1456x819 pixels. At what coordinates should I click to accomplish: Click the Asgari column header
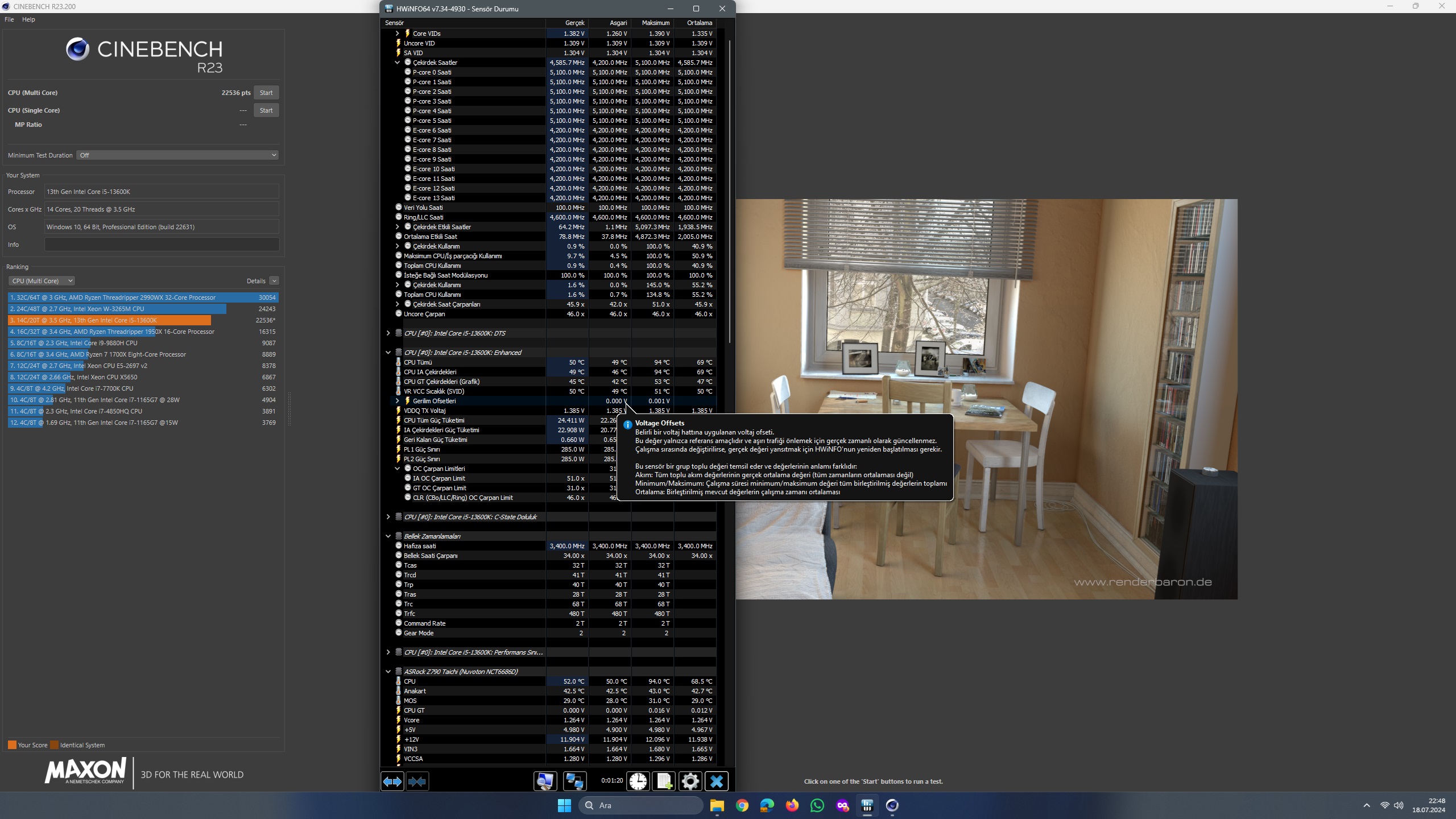[x=610, y=23]
